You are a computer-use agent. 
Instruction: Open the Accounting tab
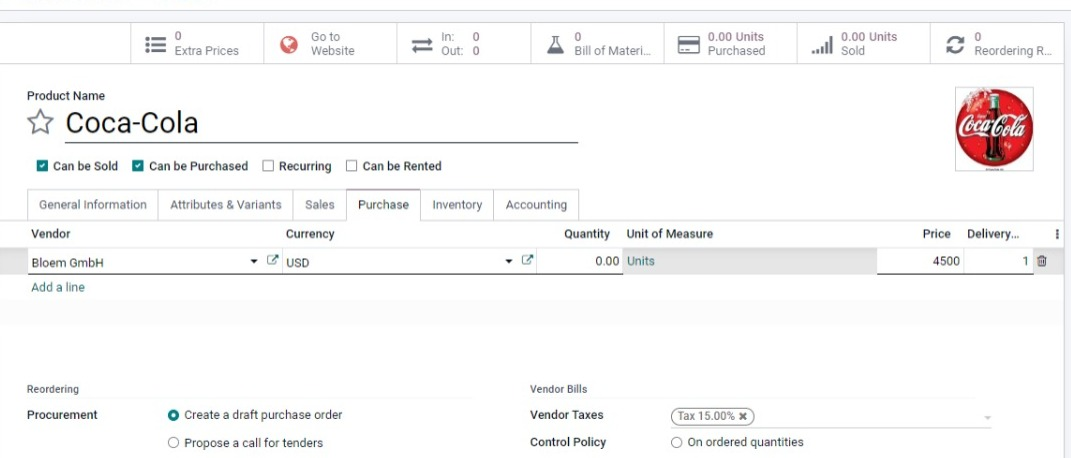tap(536, 205)
